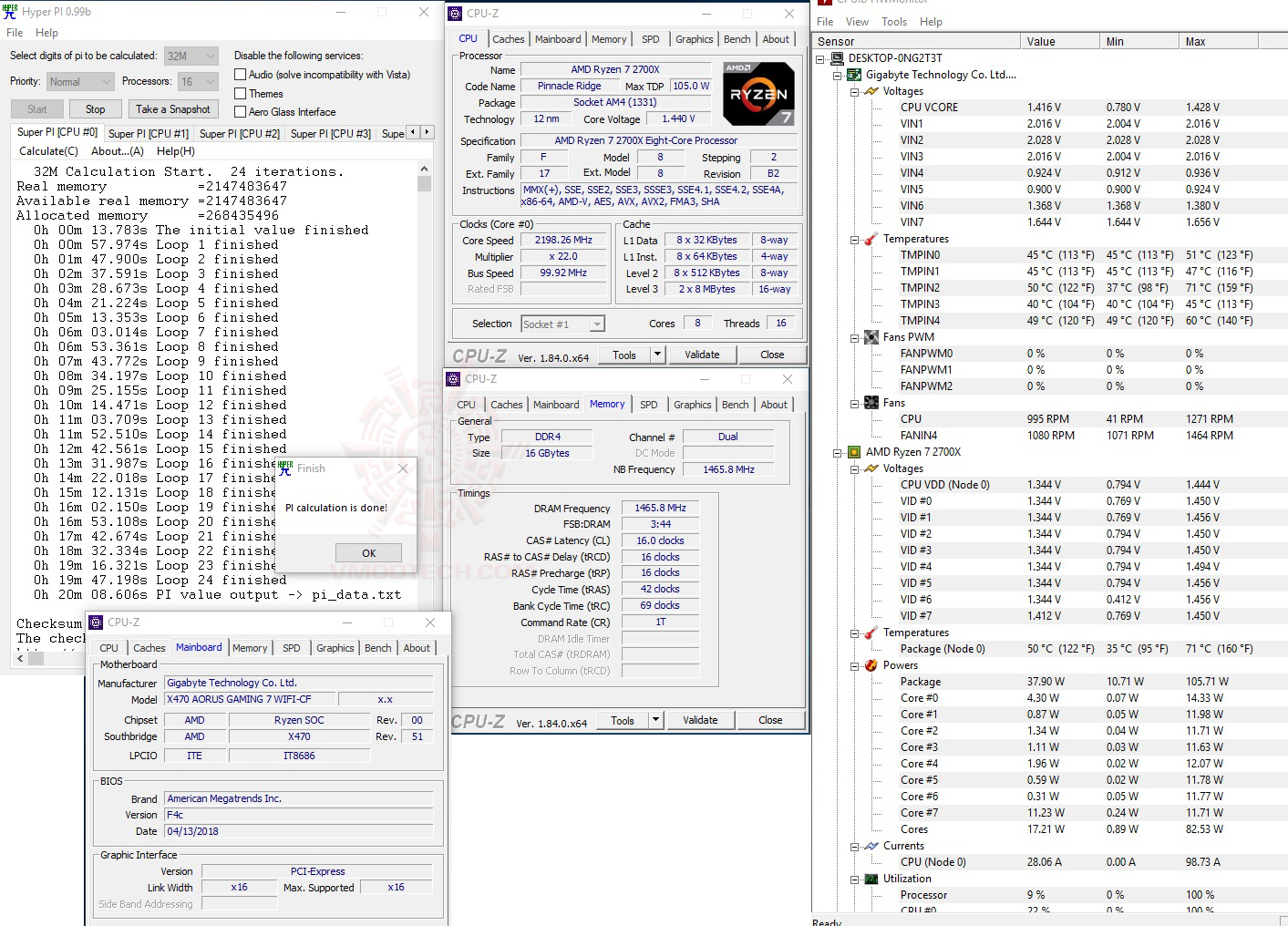The height and width of the screenshot is (926, 1288).
Task: Click the Finish dialog title icon
Action: click(x=285, y=468)
